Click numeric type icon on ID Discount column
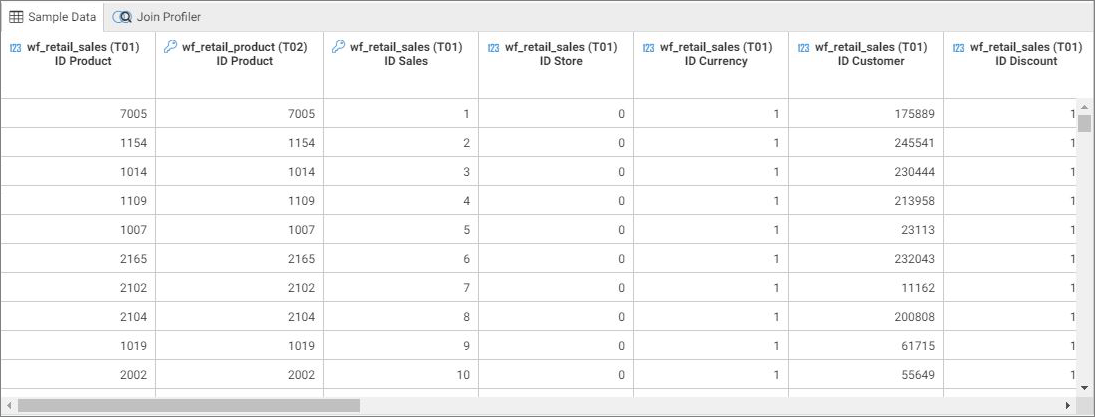 click(958, 47)
